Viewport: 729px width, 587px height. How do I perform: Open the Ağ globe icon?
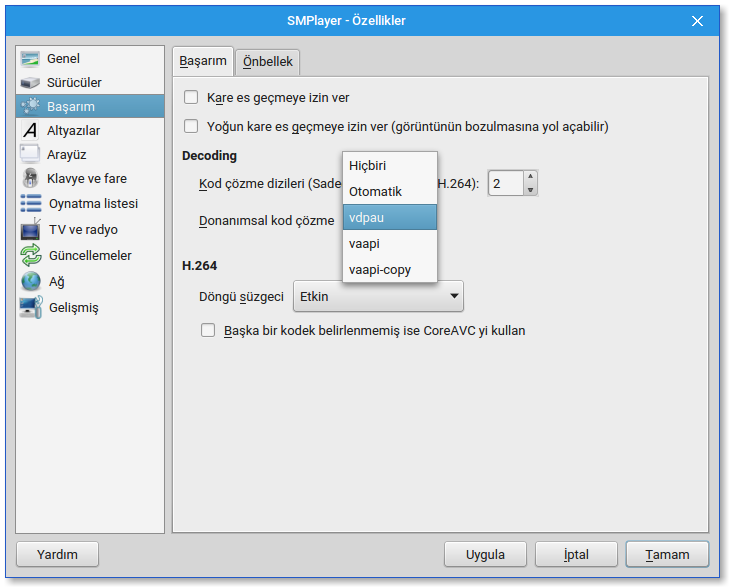click(x=31, y=281)
